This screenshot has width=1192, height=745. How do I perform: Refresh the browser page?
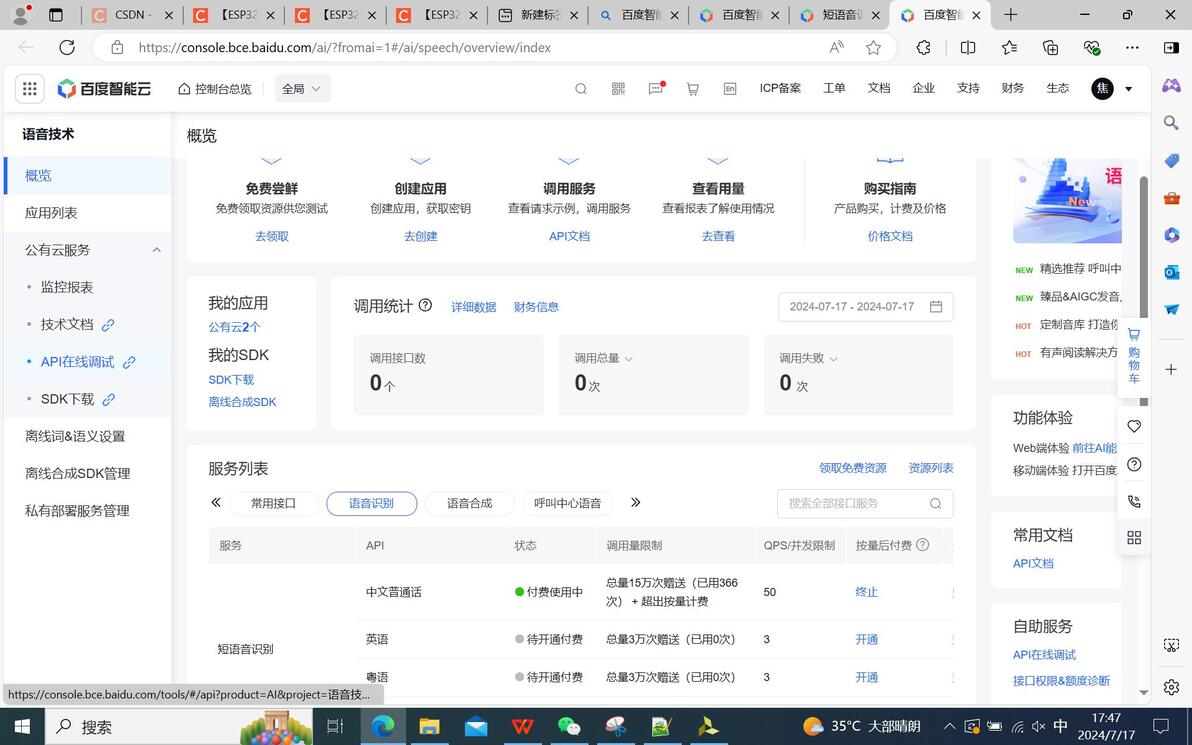67,47
